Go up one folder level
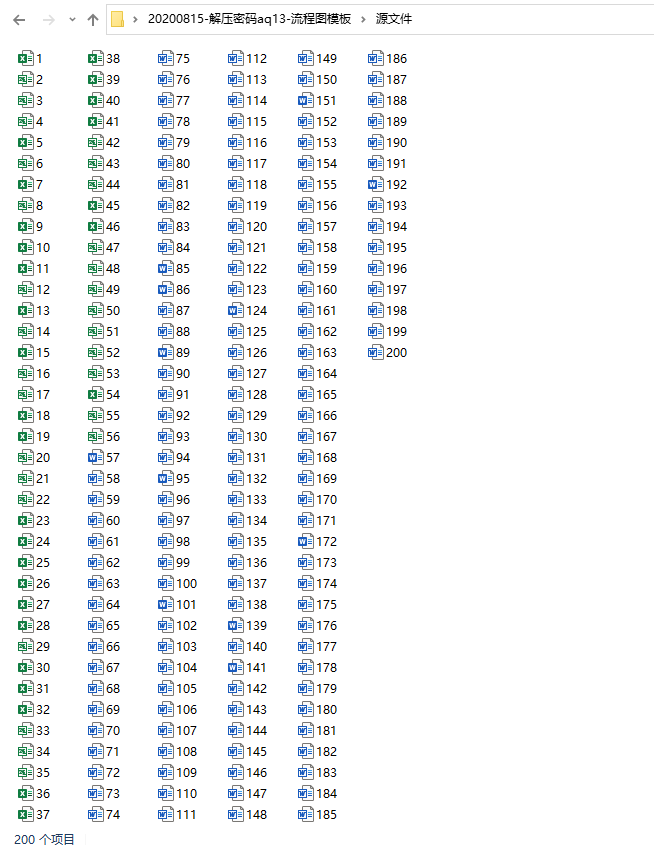The height and width of the screenshot is (849, 654). [x=93, y=20]
